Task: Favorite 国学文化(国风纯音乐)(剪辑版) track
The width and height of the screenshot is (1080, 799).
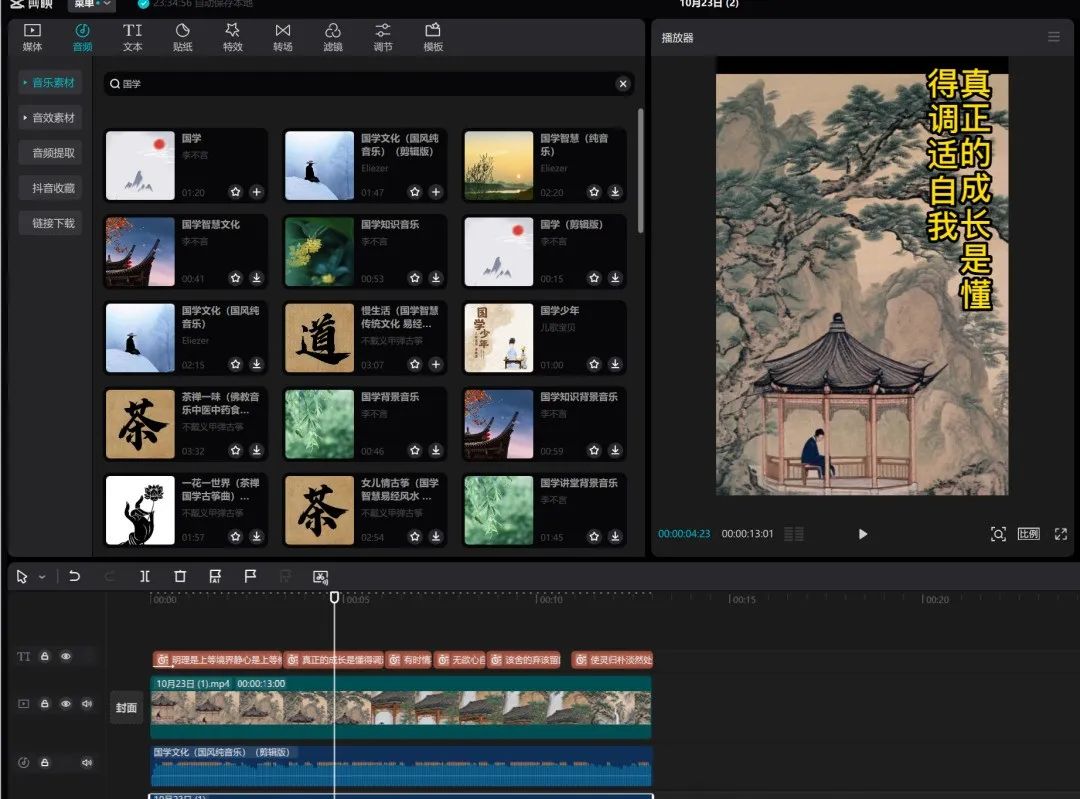Action: (x=415, y=192)
